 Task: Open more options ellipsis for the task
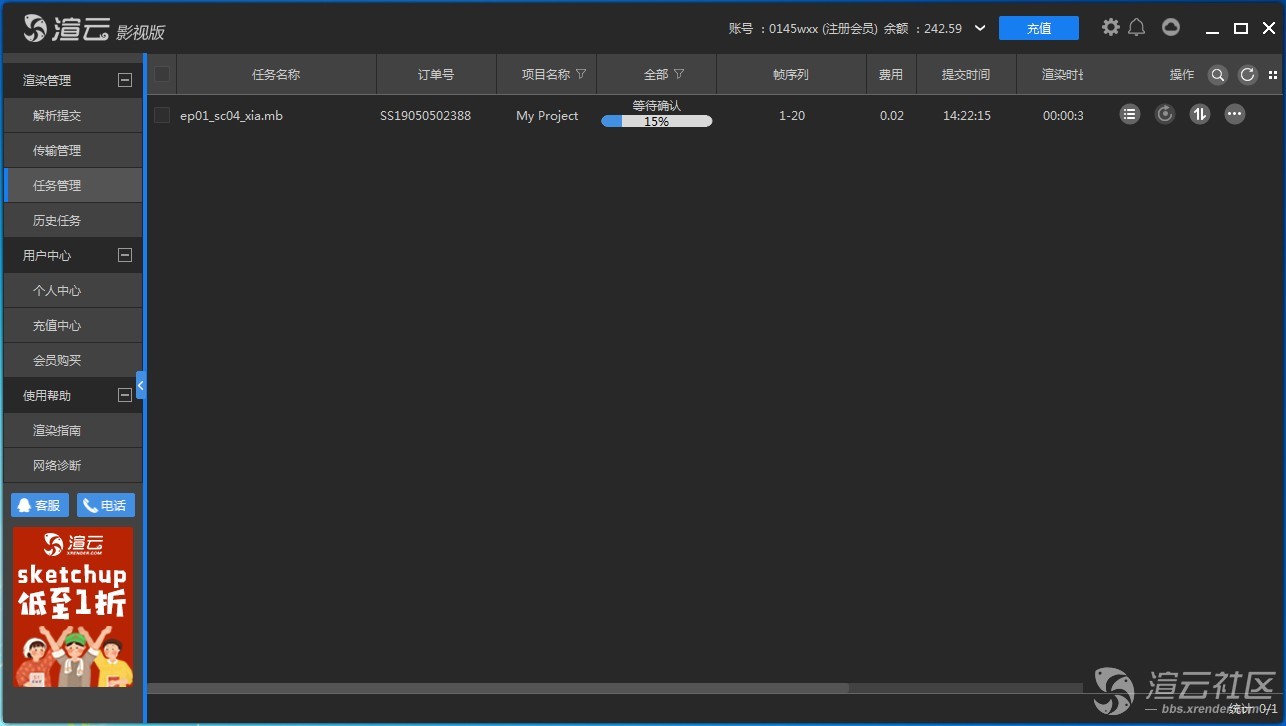coord(1235,114)
